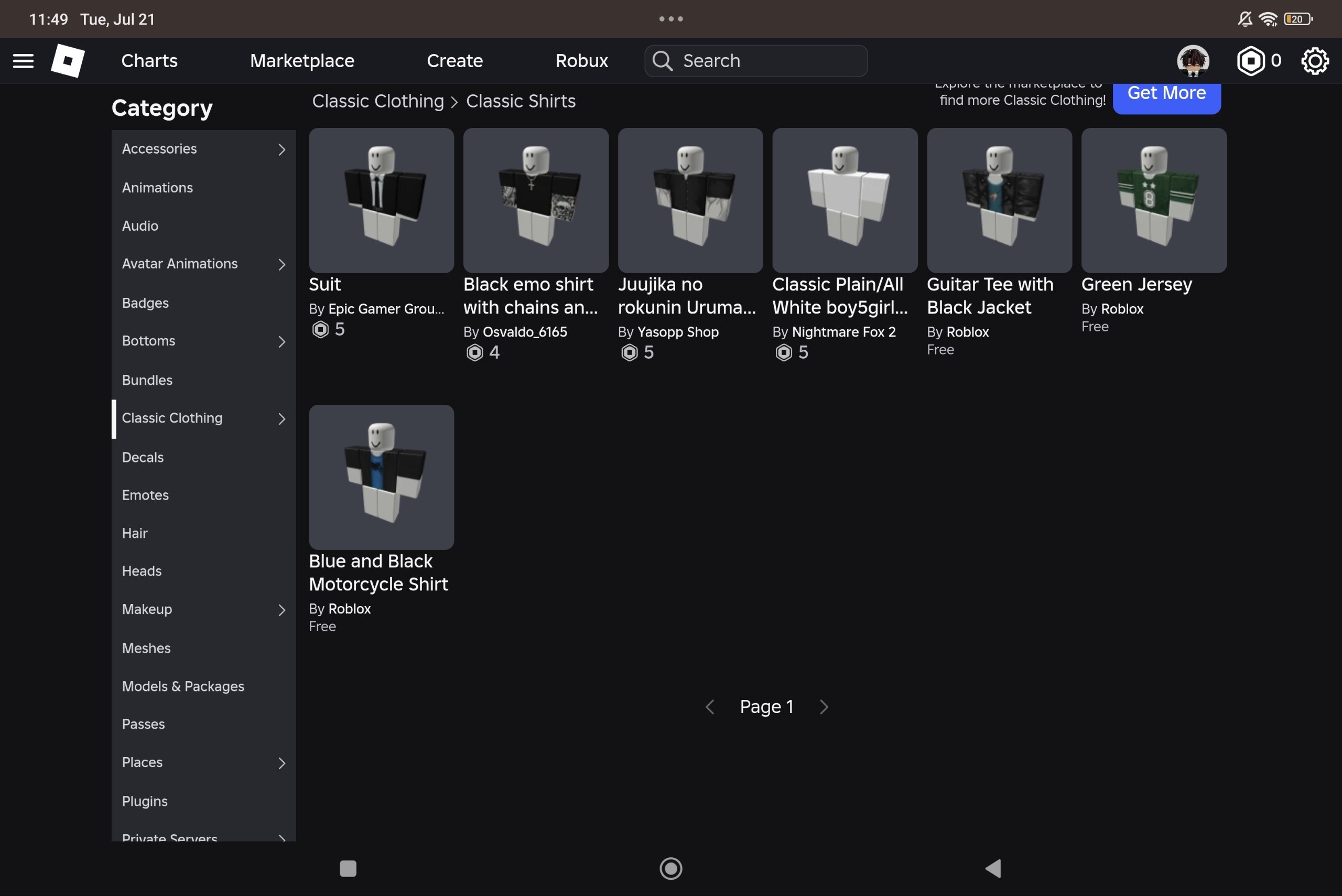The width and height of the screenshot is (1342, 896).
Task: Tap the search magnifier icon
Action: coord(662,61)
